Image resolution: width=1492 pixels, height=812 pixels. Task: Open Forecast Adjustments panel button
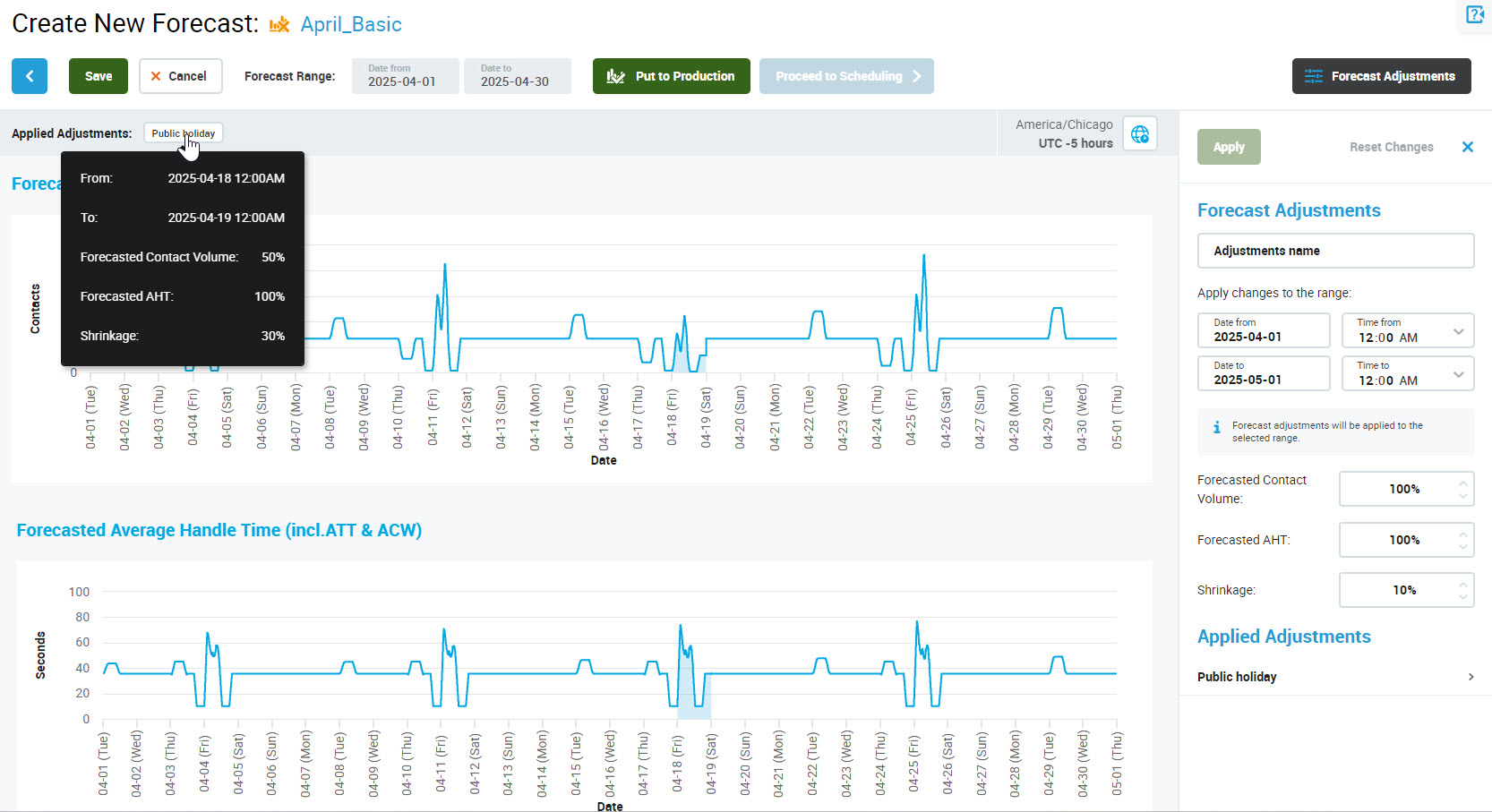1380,76
